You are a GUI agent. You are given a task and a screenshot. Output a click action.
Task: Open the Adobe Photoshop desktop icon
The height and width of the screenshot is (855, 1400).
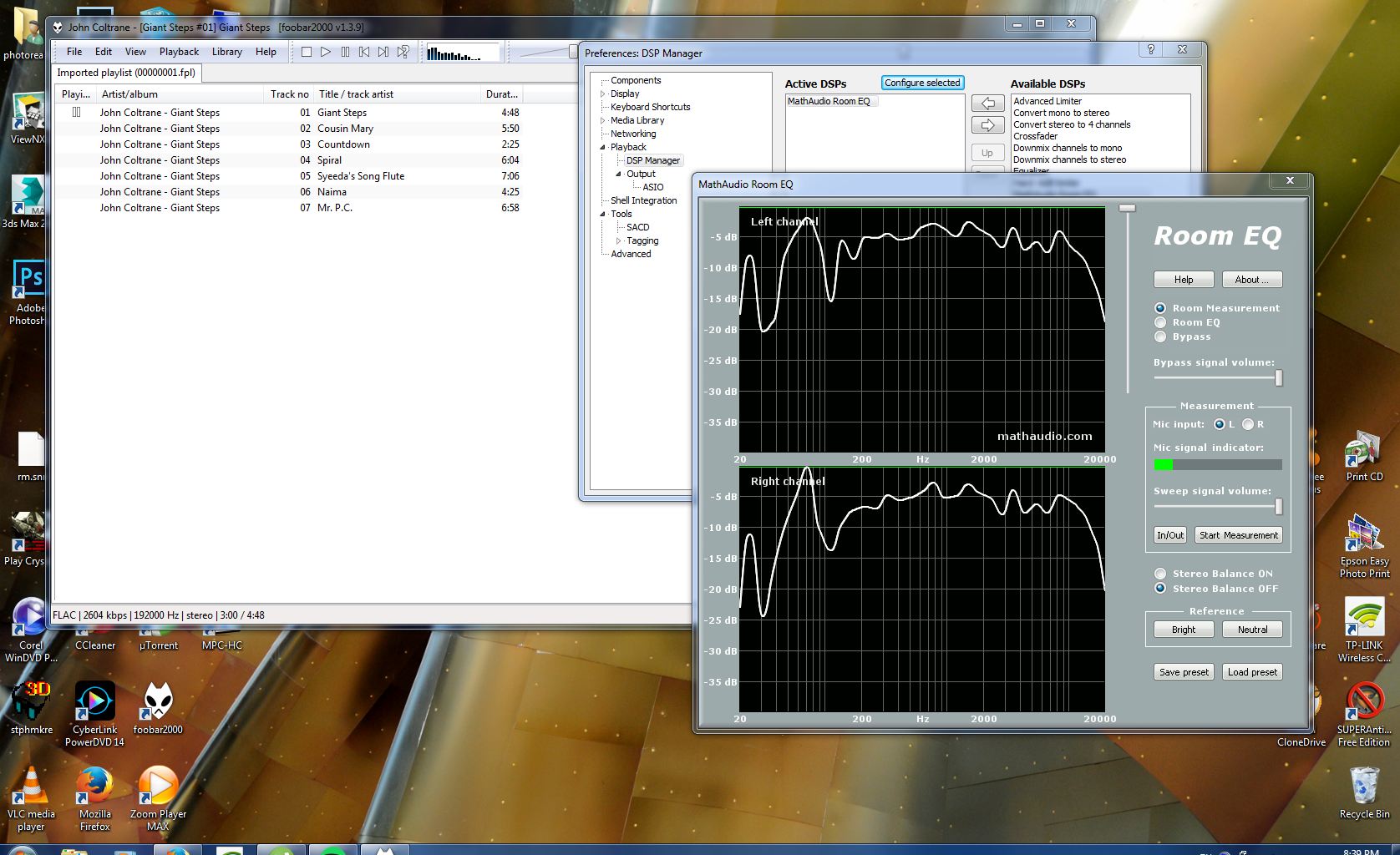point(28,292)
